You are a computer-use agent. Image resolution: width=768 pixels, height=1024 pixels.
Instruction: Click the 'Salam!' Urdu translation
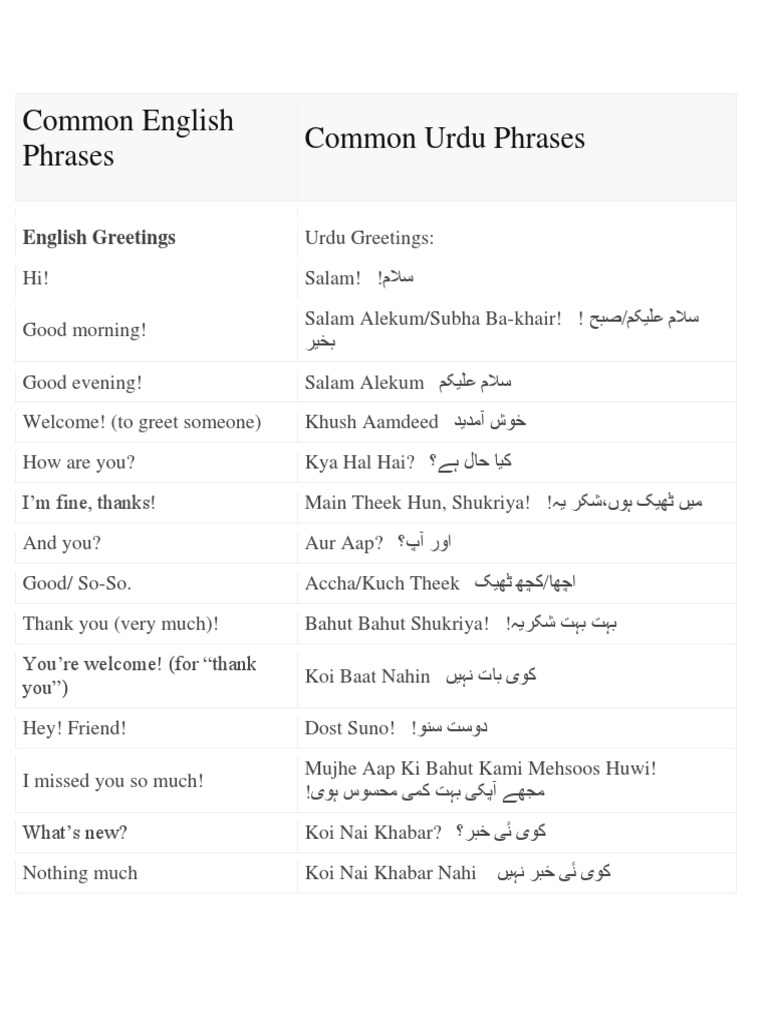(x=333, y=278)
